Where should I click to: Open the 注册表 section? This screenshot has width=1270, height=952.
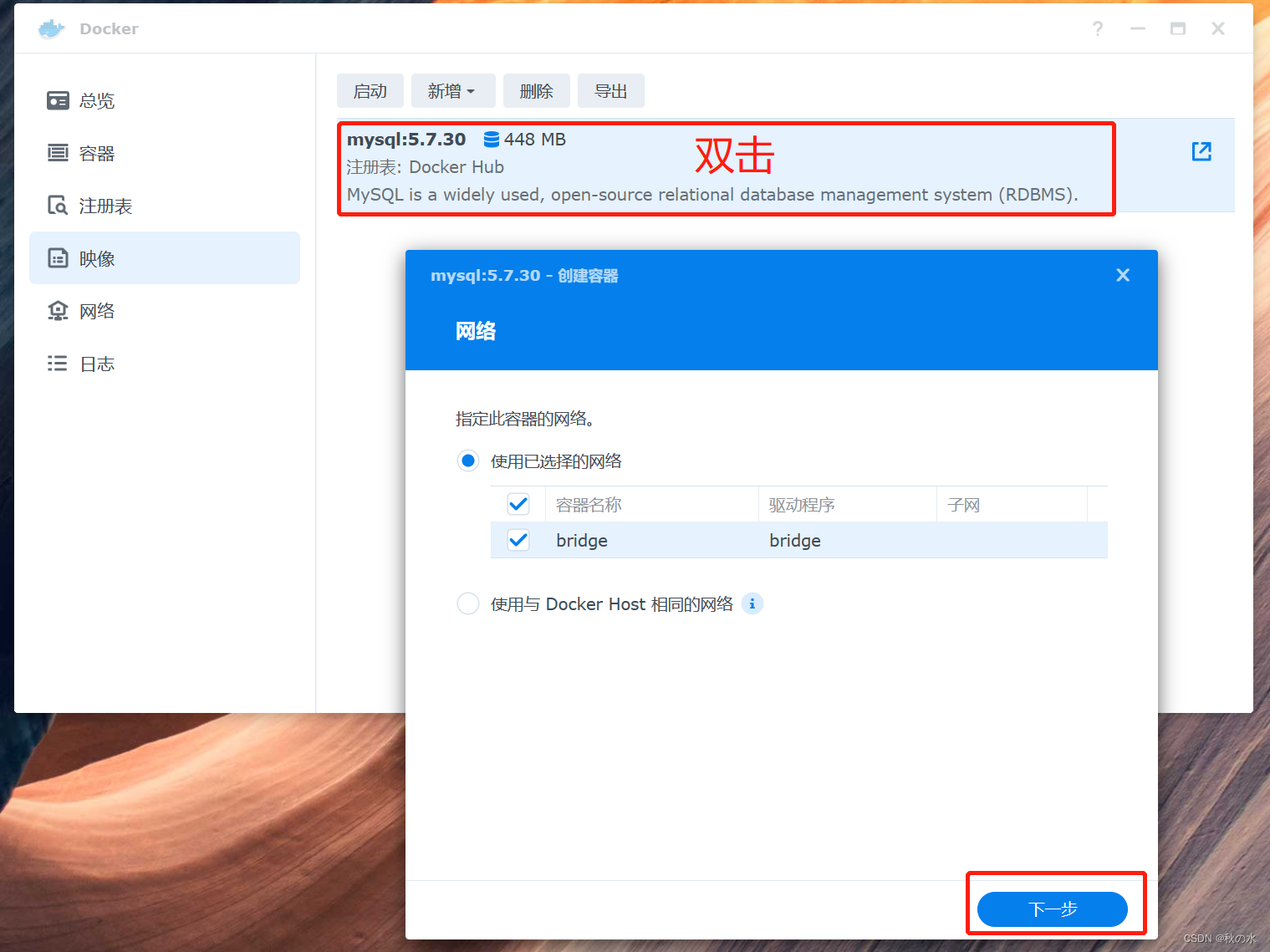(165, 206)
